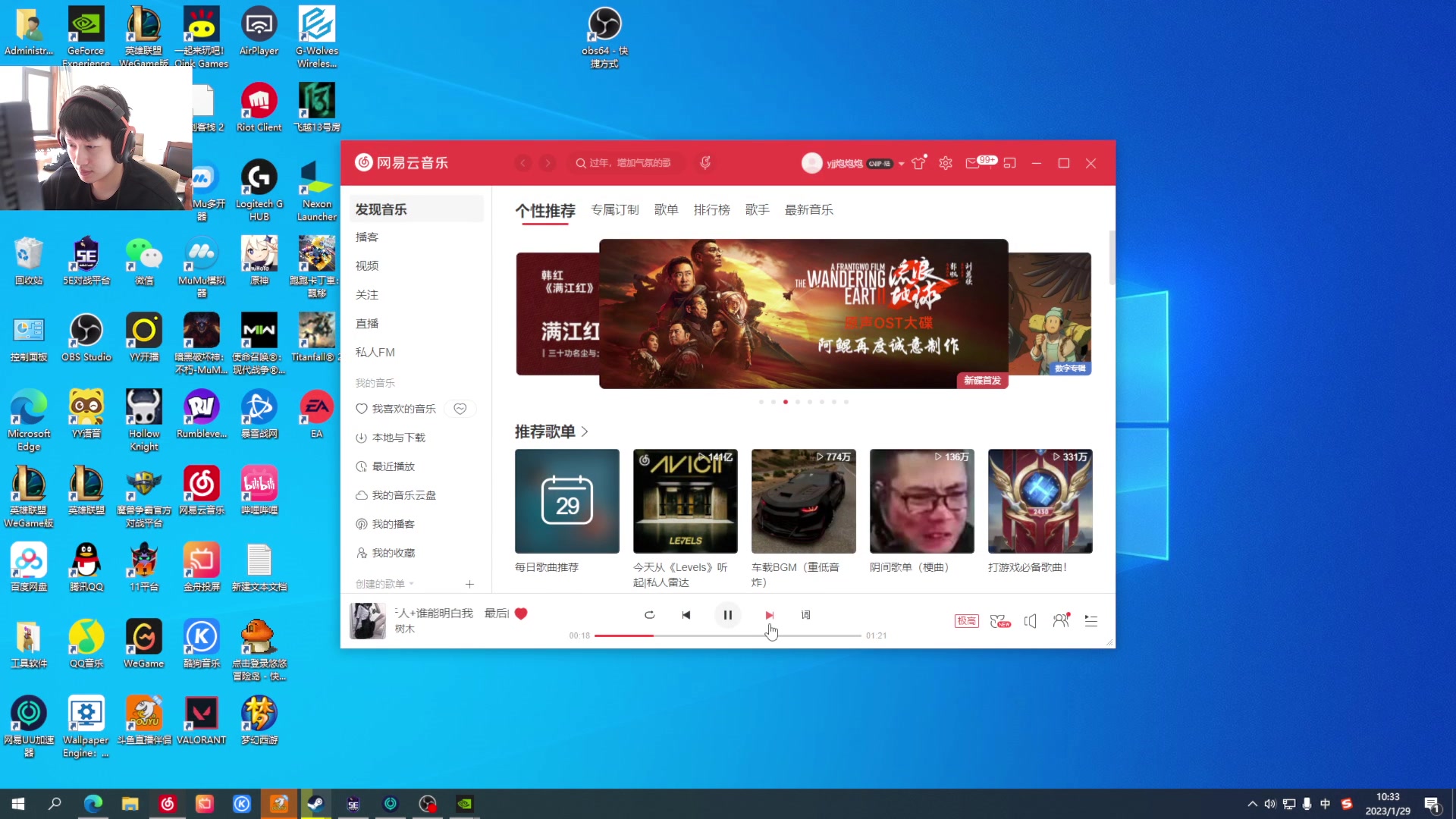Toggle the loop playback mode icon
The height and width of the screenshot is (819, 1456).
pos(649,615)
